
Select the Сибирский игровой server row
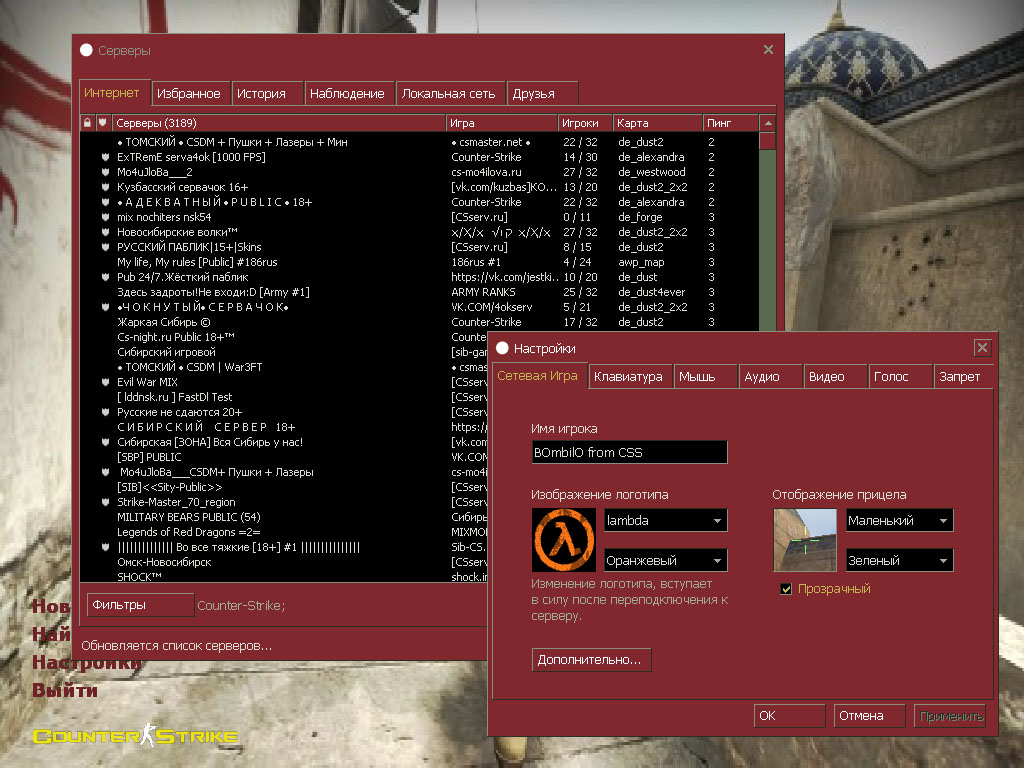[283, 353]
